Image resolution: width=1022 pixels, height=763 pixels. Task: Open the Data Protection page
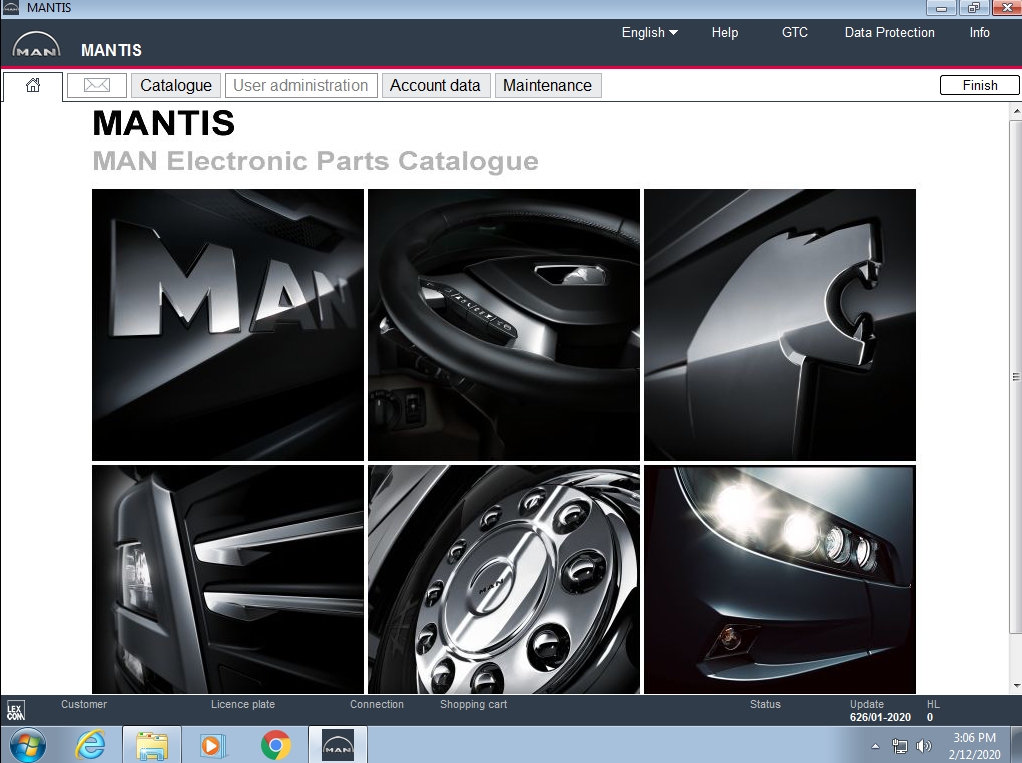889,32
